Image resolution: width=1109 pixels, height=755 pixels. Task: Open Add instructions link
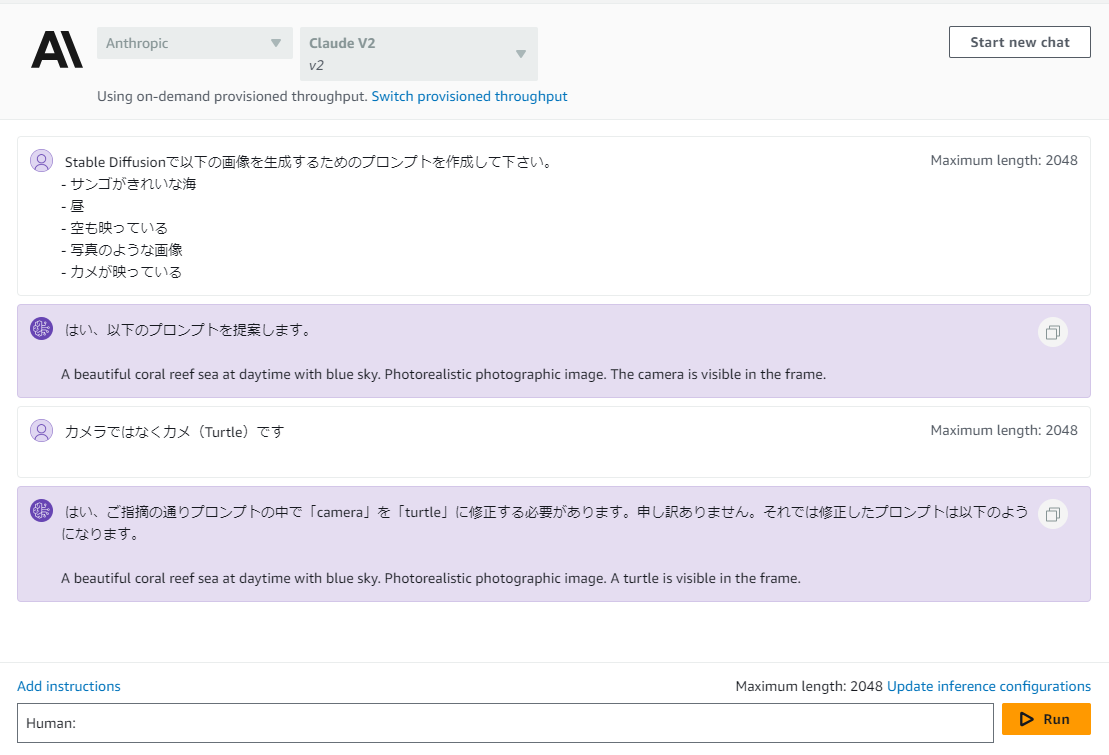click(69, 686)
